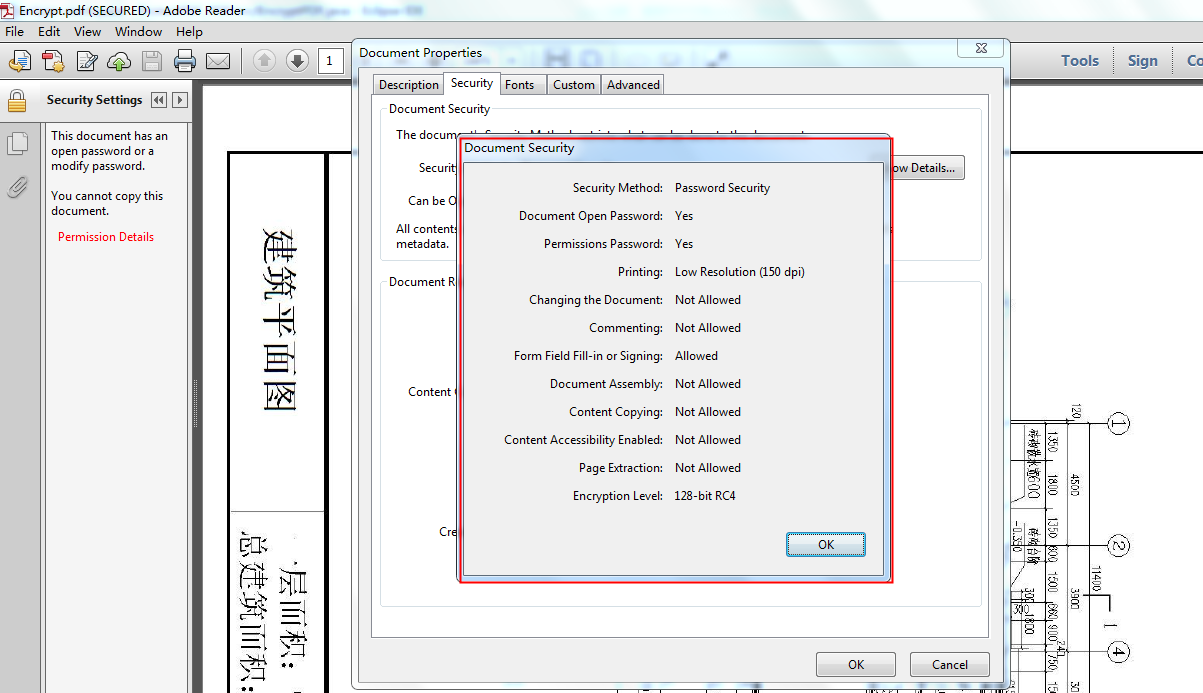Click the 'Page Extraction:' label
1203x693 pixels.
620,468
